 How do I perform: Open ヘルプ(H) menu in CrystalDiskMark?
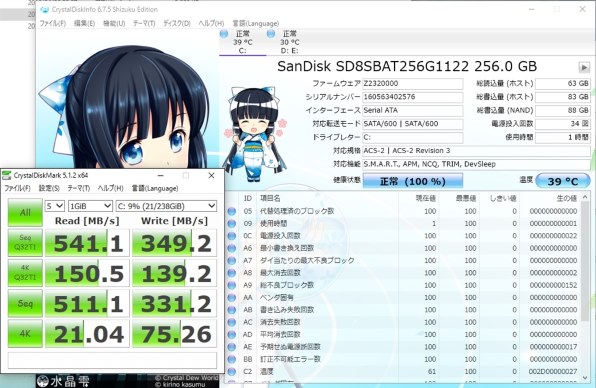tap(111, 188)
